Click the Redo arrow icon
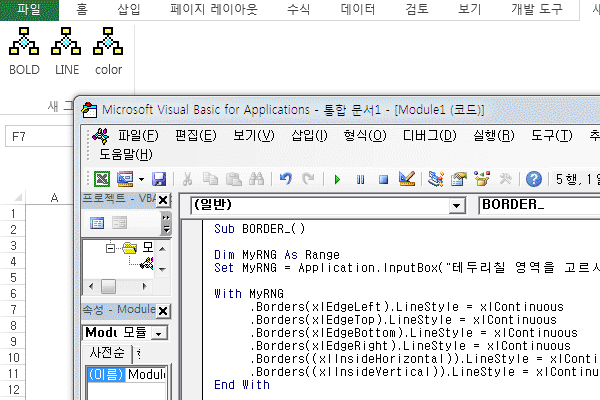The width and height of the screenshot is (600, 400). [308, 179]
